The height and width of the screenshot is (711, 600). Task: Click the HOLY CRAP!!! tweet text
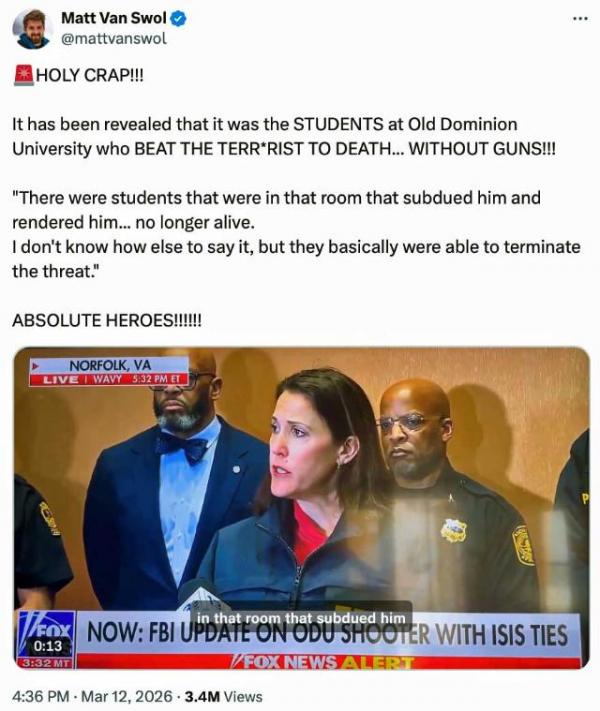(x=89, y=75)
